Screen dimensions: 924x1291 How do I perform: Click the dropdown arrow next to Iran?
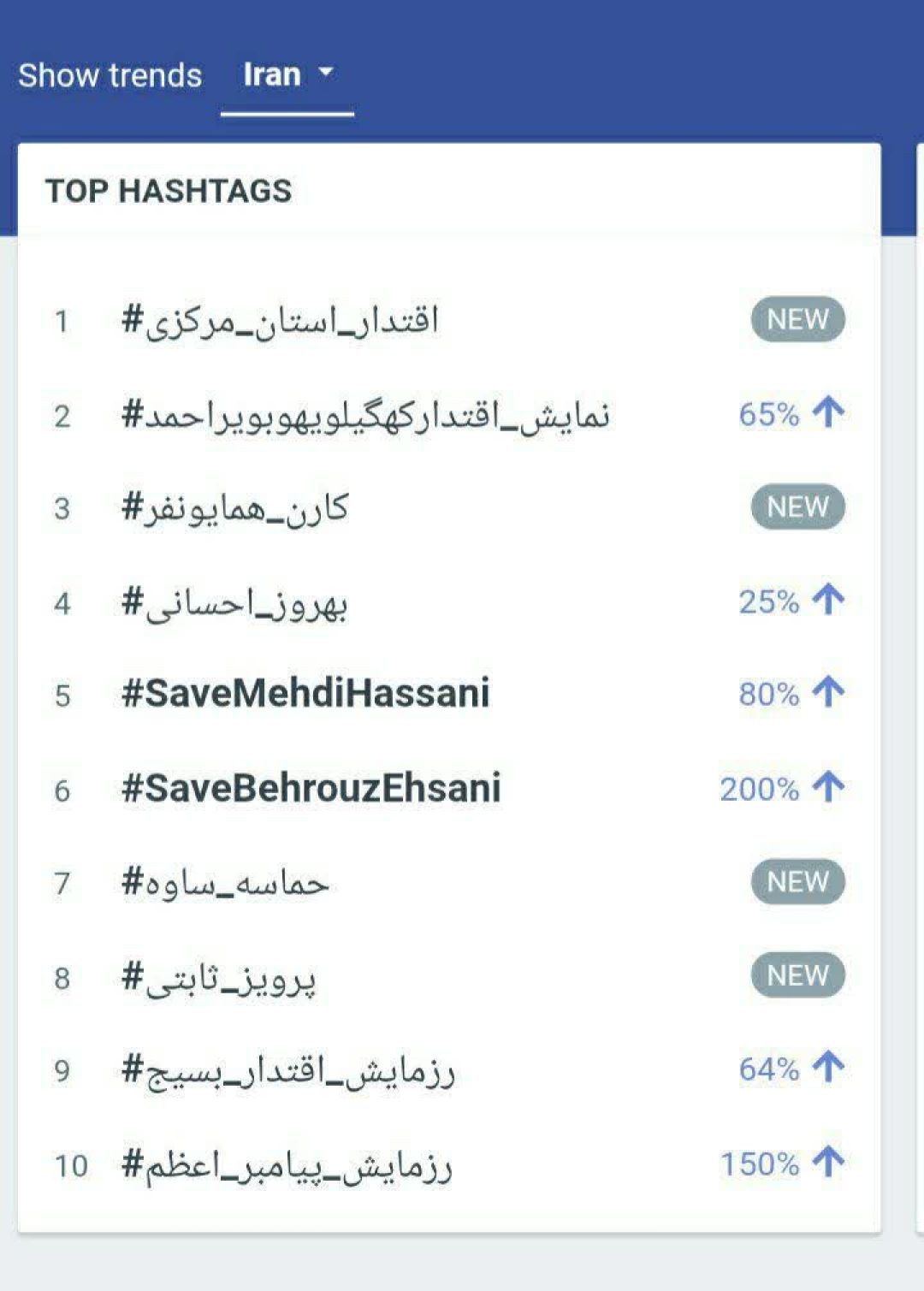pyautogui.click(x=326, y=74)
